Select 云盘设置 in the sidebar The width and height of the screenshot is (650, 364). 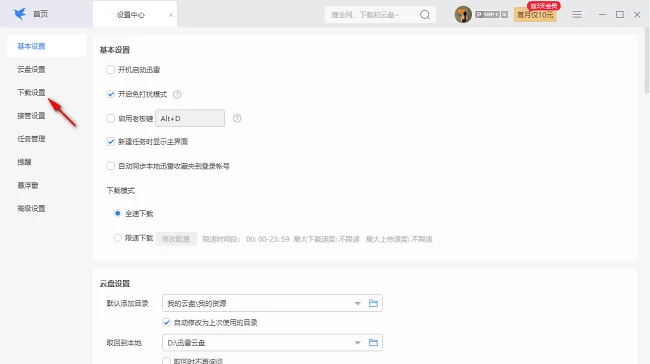(x=31, y=69)
